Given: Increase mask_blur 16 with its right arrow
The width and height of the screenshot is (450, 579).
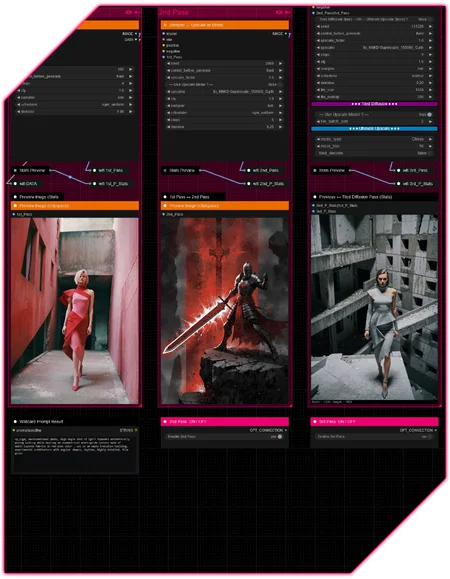Looking at the screenshot, I should click(430, 146).
